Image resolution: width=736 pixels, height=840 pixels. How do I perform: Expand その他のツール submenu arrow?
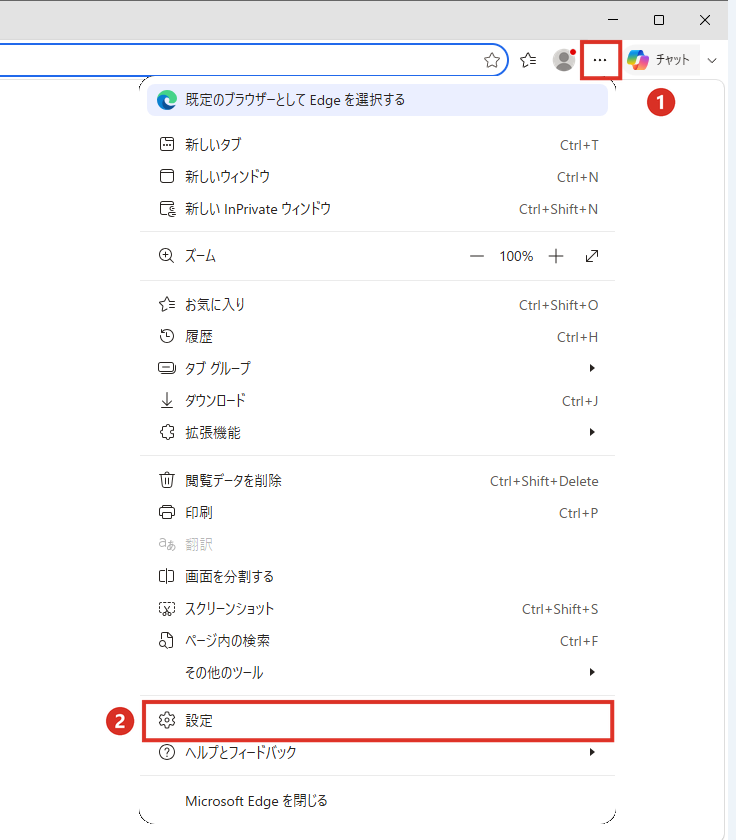coord(592,672)
